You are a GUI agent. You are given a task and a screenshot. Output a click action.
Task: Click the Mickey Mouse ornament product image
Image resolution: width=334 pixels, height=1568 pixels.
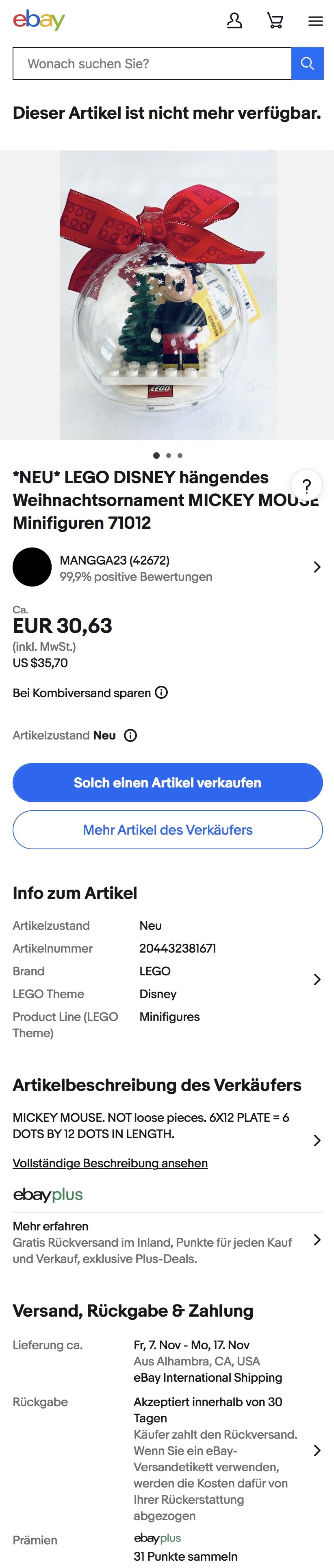click(x=167, y=295)
